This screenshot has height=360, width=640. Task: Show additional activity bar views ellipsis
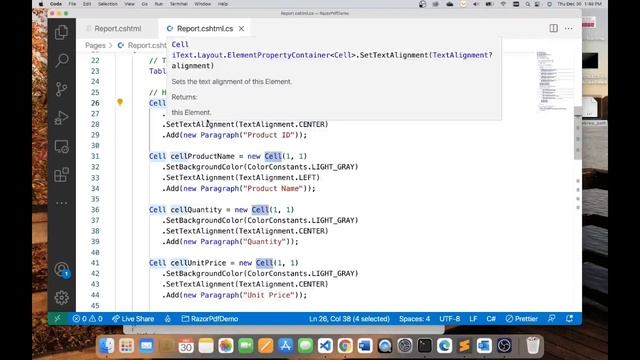pos(61,203)
